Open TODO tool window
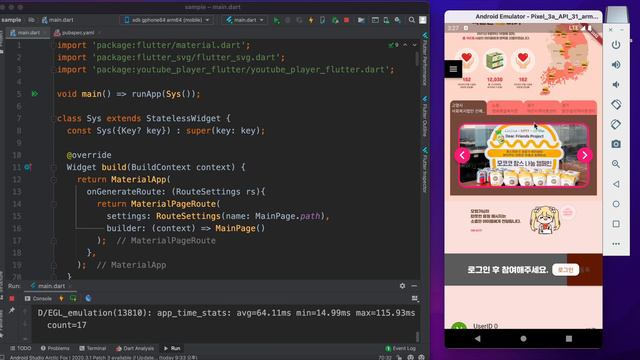 tap(20, 348)
